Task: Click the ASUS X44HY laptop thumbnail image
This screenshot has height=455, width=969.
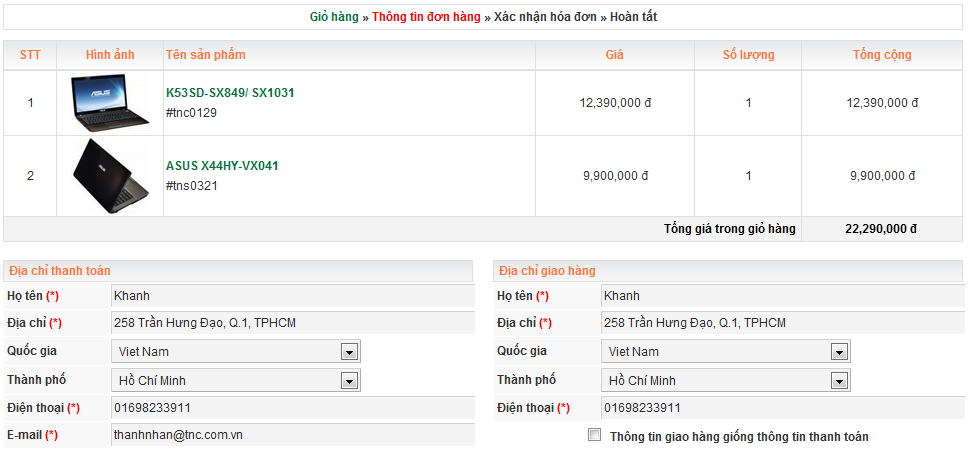Action: (x=110, y=176)
